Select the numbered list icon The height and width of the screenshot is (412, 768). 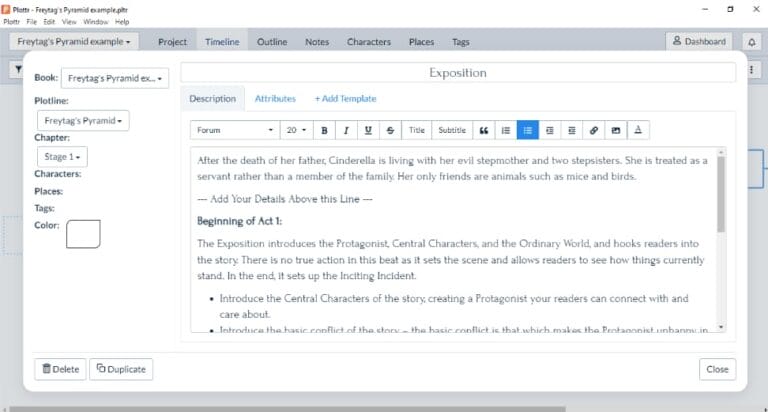coord(506,130)
